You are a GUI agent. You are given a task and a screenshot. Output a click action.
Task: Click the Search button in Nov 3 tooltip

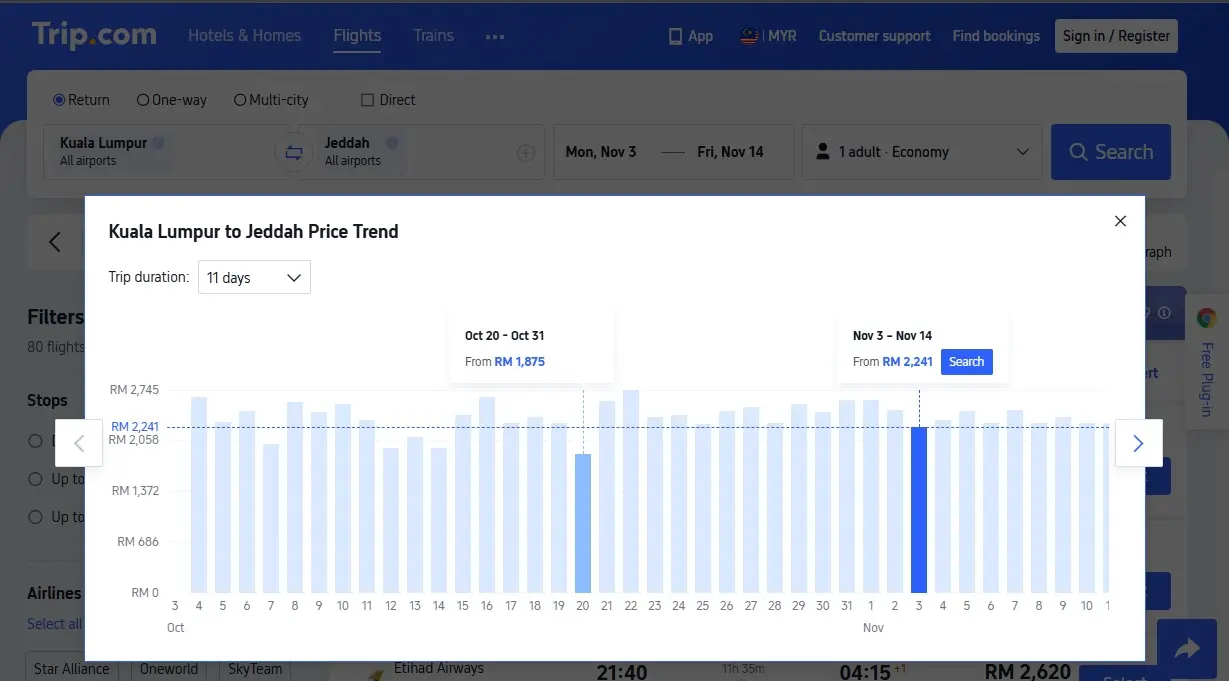(966, 362)
